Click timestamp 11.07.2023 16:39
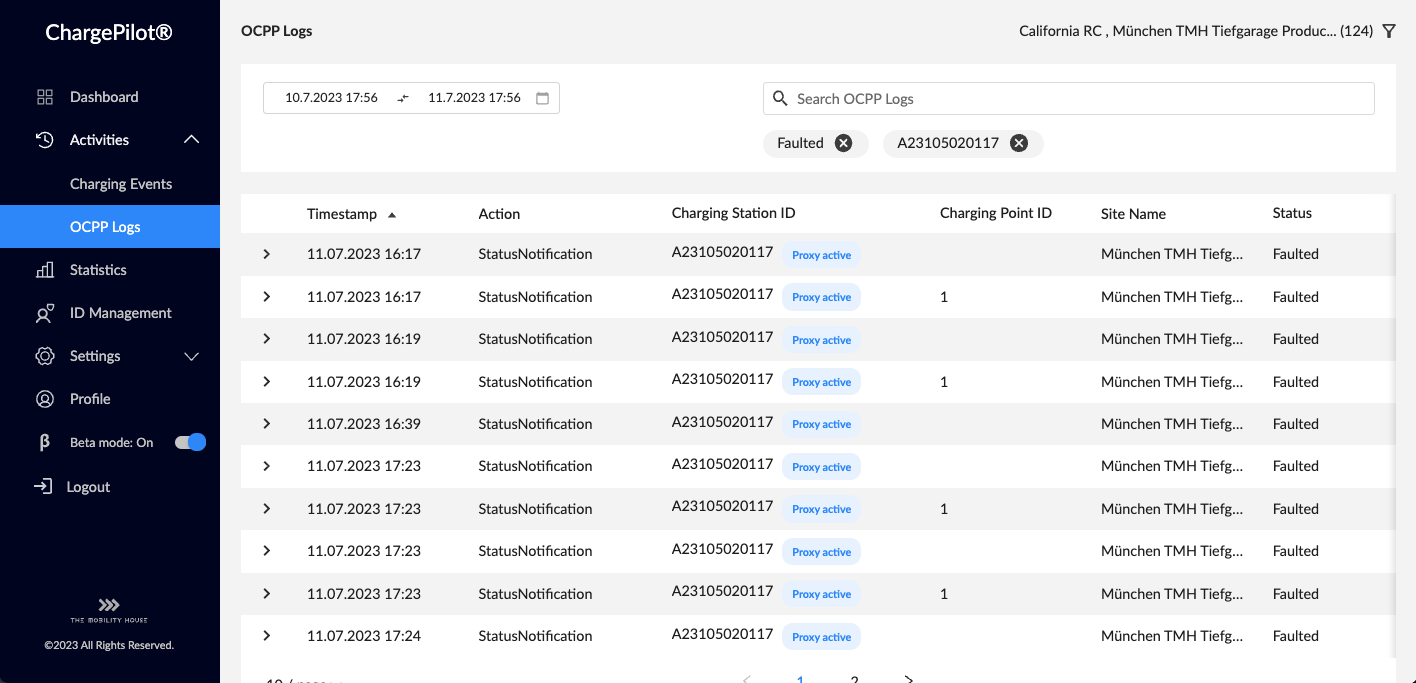The height and width of the screenshot is (683, 1416). point(364,424)
